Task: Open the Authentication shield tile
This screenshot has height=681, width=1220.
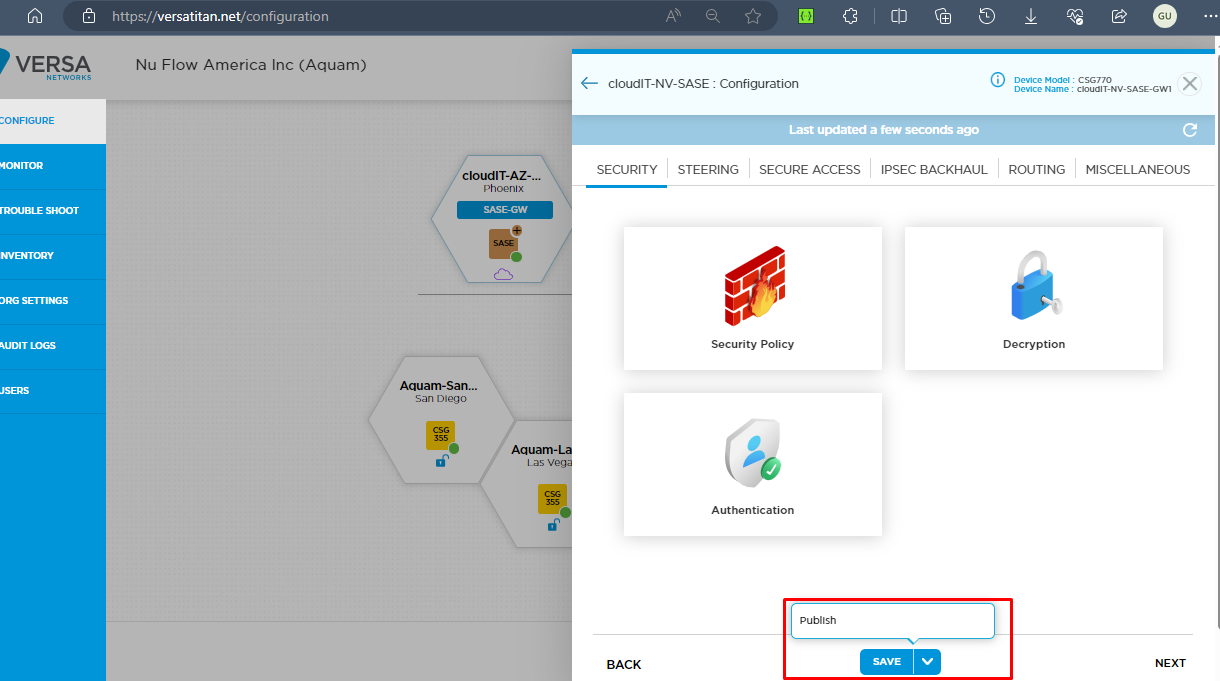Action: tap(752, 464)
